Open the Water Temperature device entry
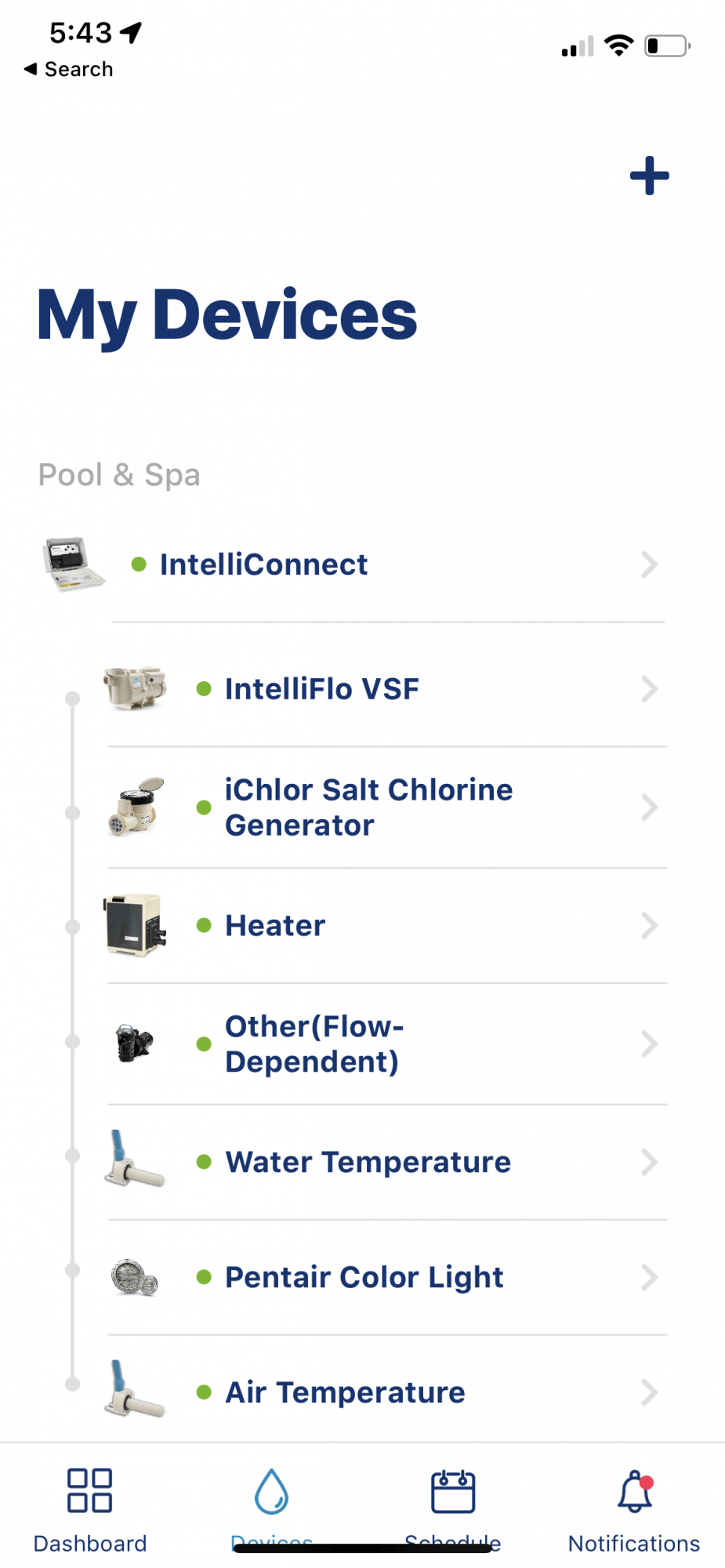This screenshot has height=1568, width=725. click(387, 1162)
